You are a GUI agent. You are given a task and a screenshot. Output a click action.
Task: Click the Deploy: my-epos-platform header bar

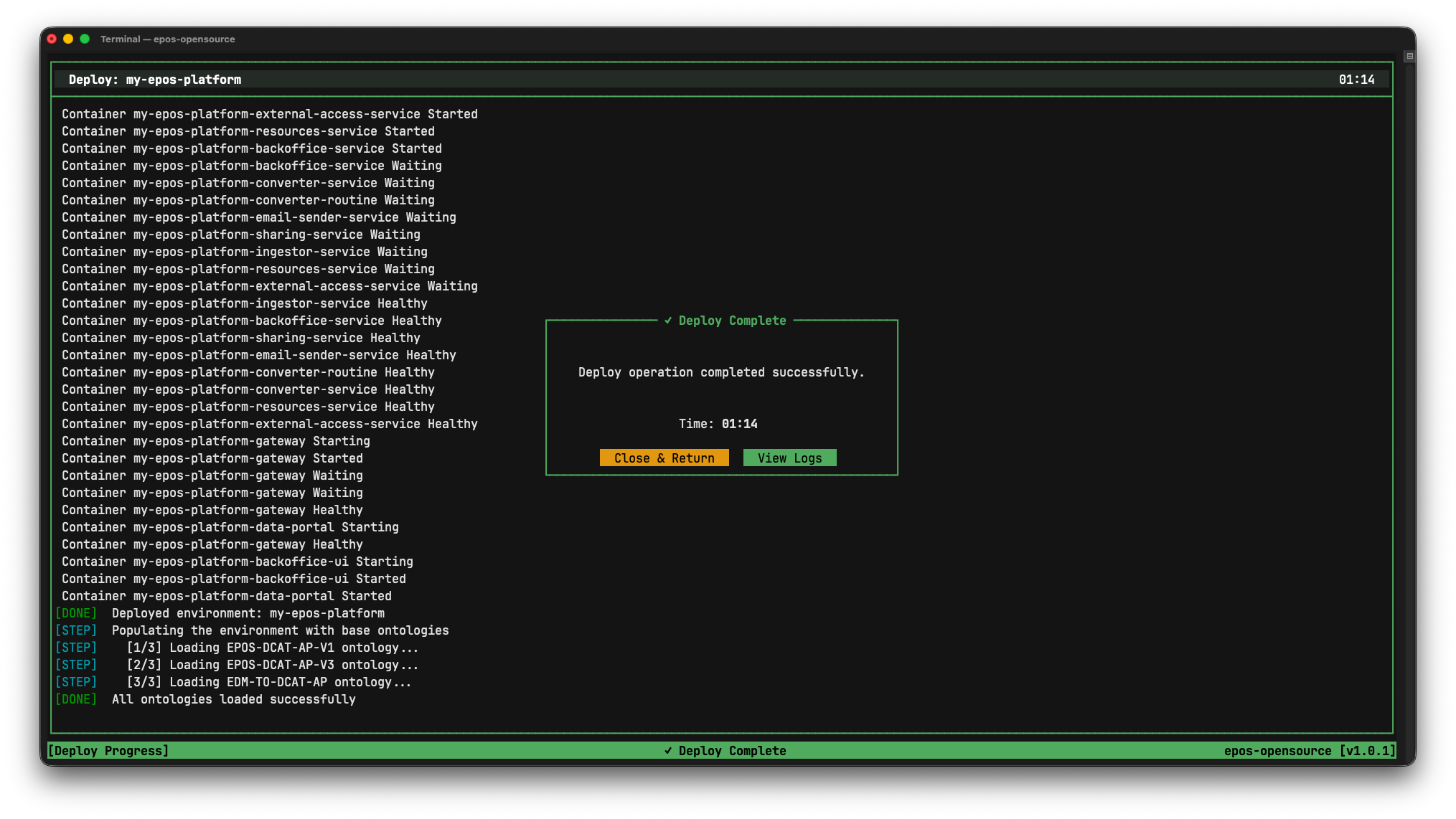155,80
